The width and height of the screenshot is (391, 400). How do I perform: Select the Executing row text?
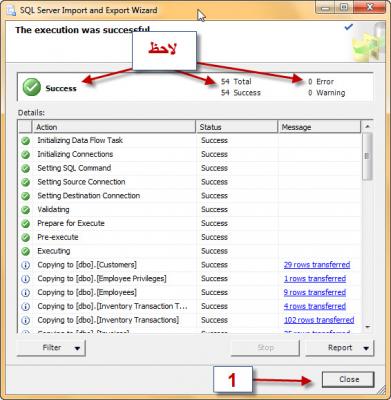tap(54, 251)
